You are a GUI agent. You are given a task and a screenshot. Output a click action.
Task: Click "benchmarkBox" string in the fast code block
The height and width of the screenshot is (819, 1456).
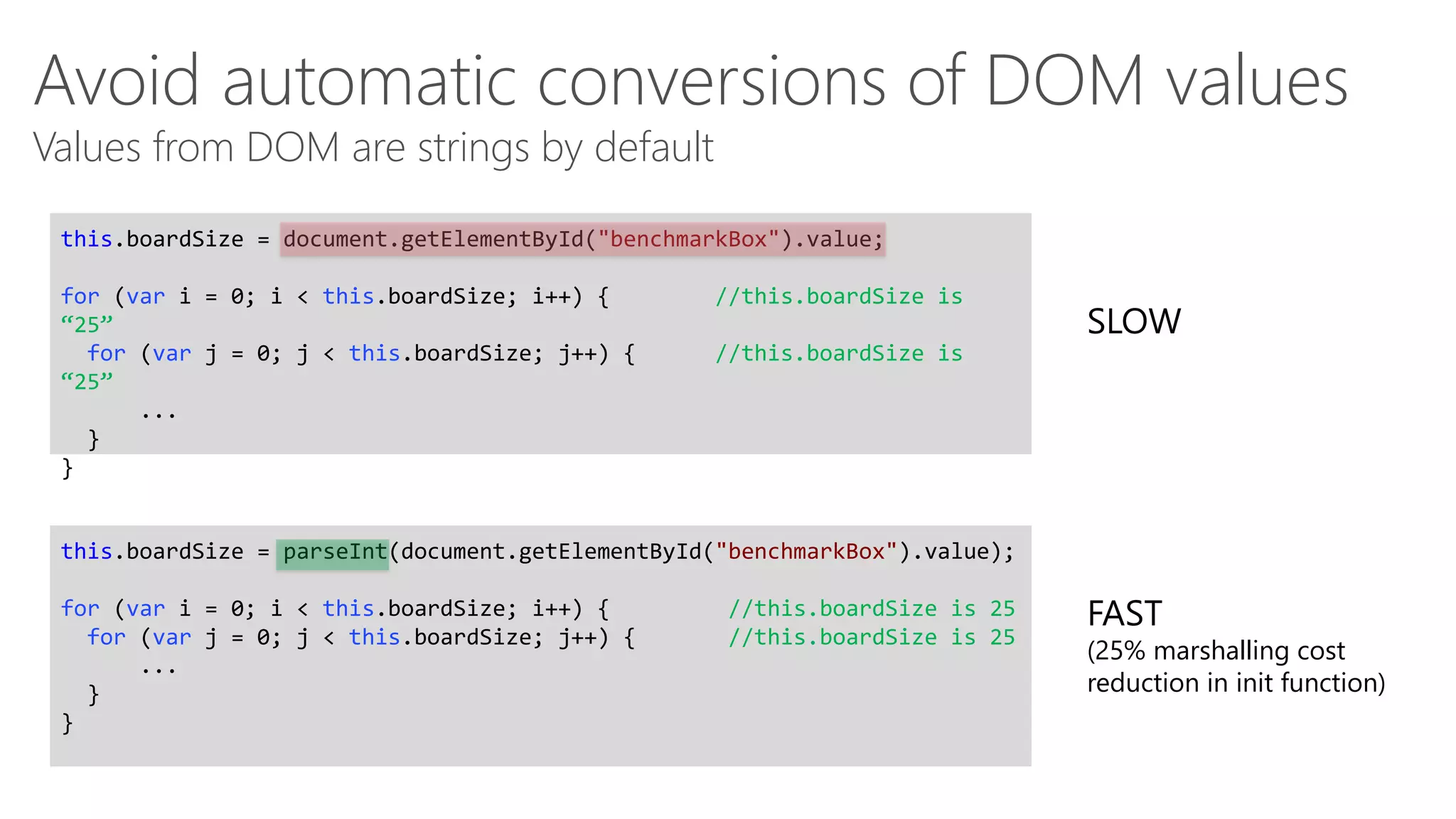click(x=806, y=552)
